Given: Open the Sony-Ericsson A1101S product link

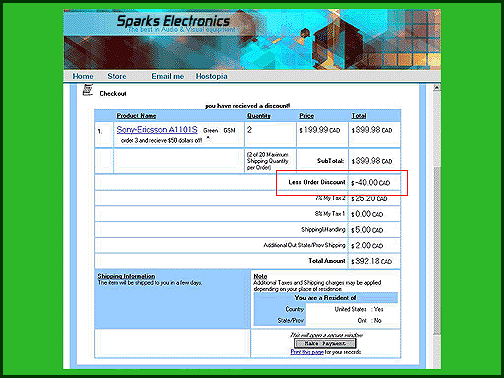Looking at the screenshot, I should point(157,130).
